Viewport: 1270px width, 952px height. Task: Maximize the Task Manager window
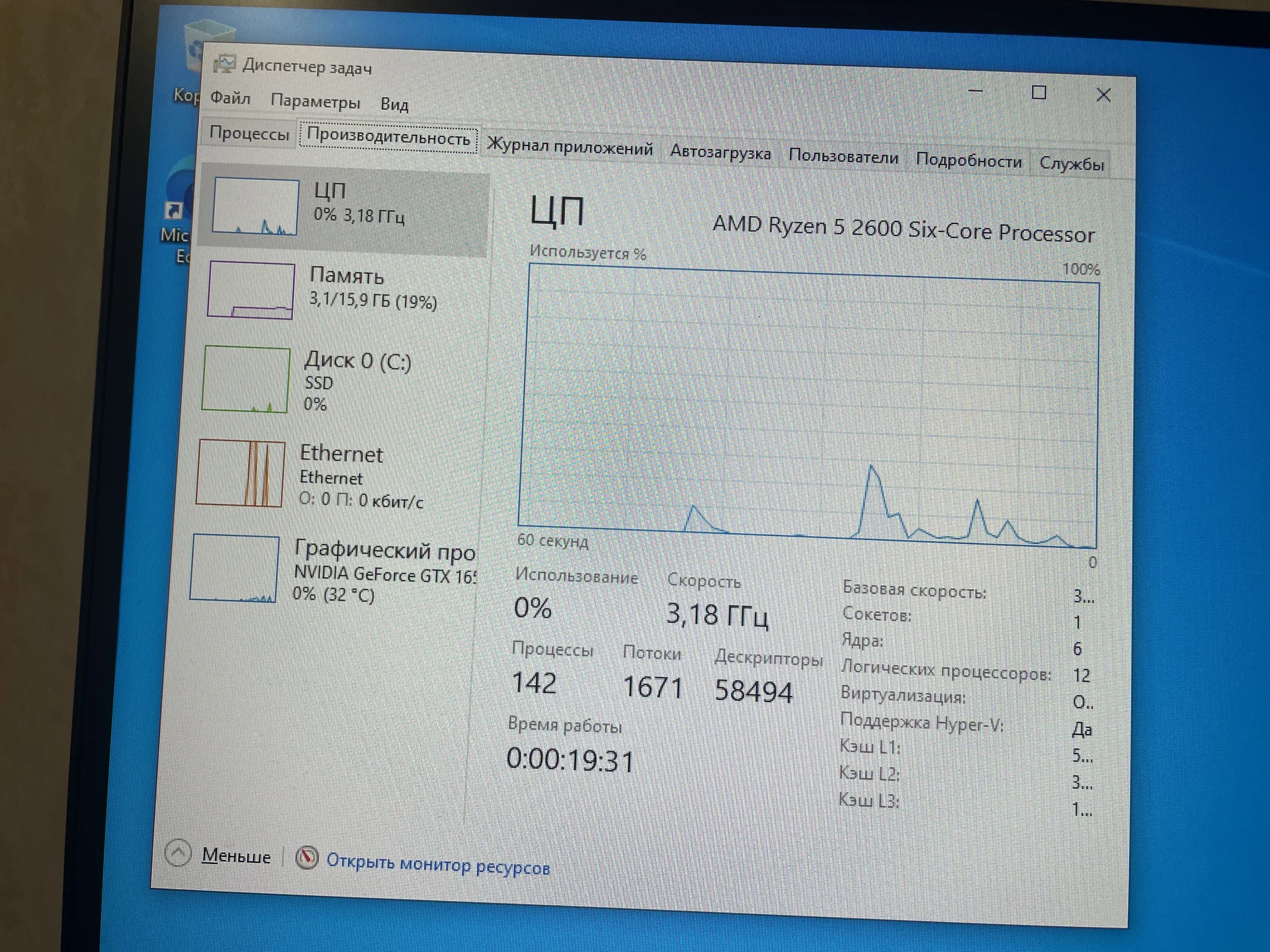pos(1039,93)
